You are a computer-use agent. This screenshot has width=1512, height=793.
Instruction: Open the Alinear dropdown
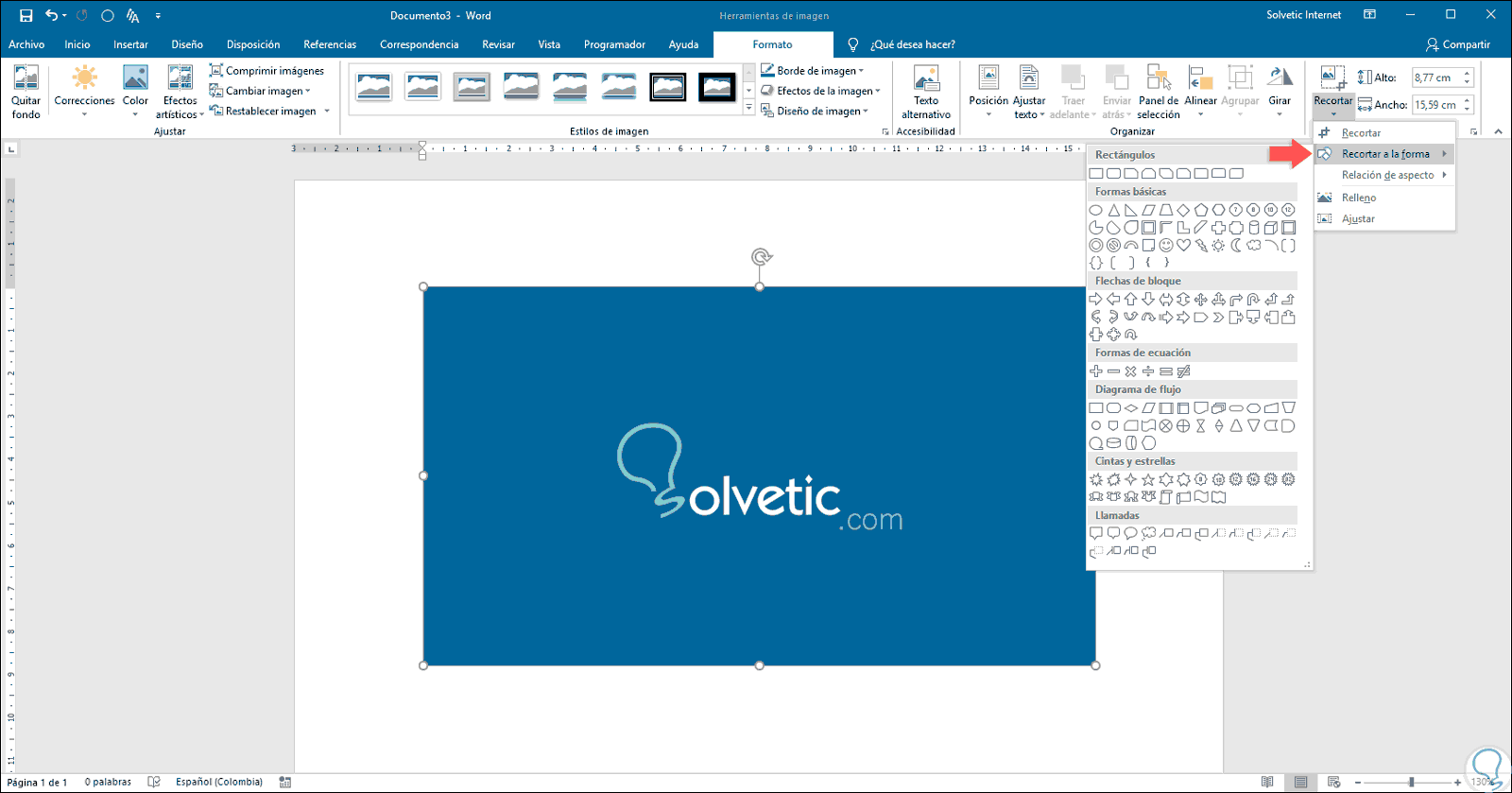click(1200, 92)
